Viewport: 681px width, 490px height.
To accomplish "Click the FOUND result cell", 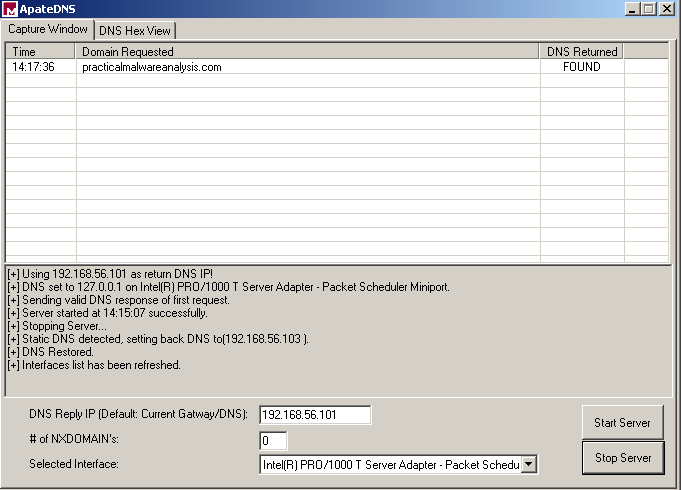I will [582, 67].
